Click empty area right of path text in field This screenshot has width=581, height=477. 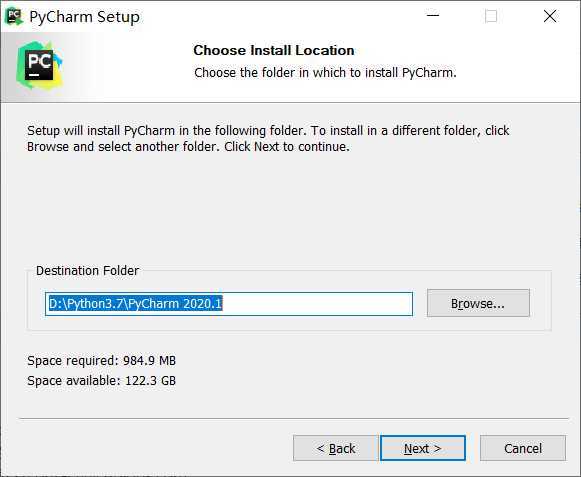click(x=317, y=304)
